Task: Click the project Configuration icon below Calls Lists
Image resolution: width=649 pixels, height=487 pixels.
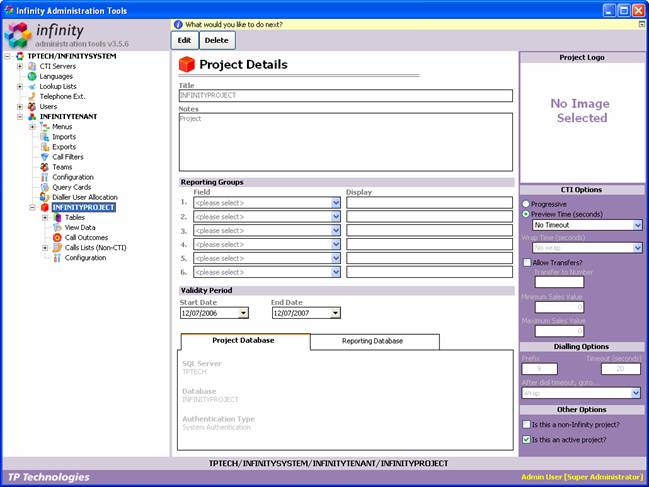Action: 58,258
